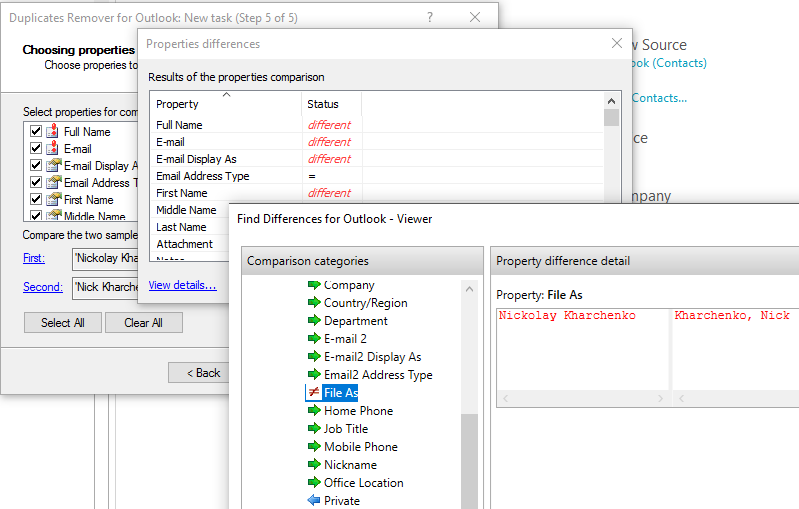Click the Select All button

pos(63,323)
